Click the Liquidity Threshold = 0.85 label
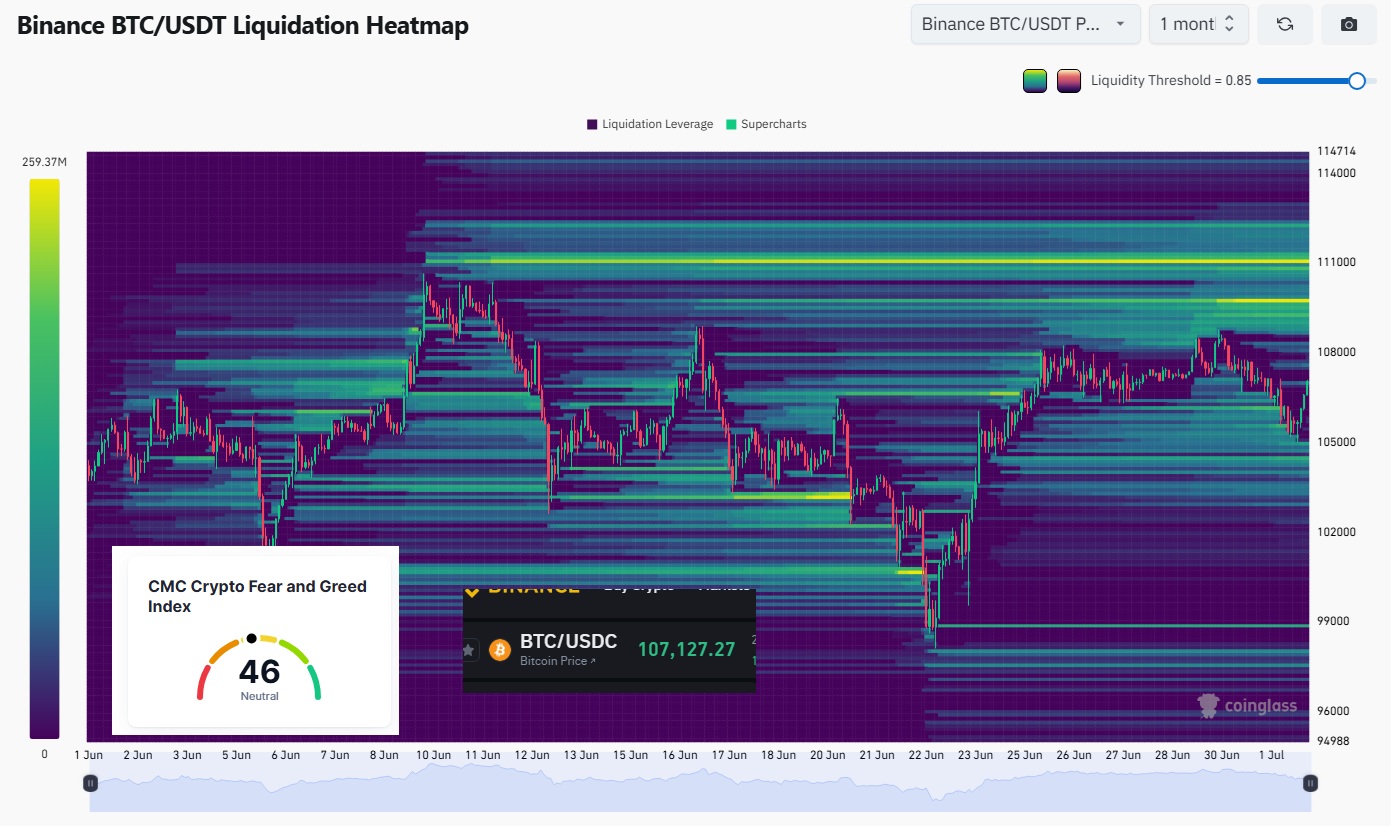 click(x=1171, y=81)
